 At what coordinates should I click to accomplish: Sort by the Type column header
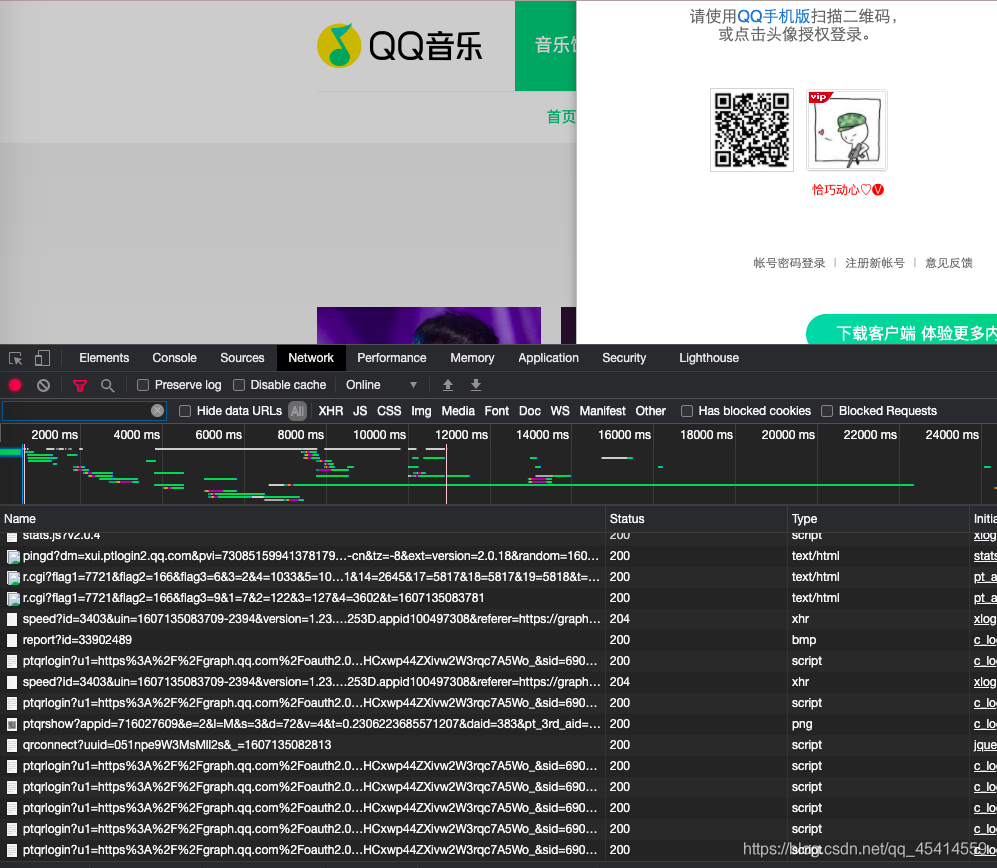pyautogui.click(x=878, y=519)
